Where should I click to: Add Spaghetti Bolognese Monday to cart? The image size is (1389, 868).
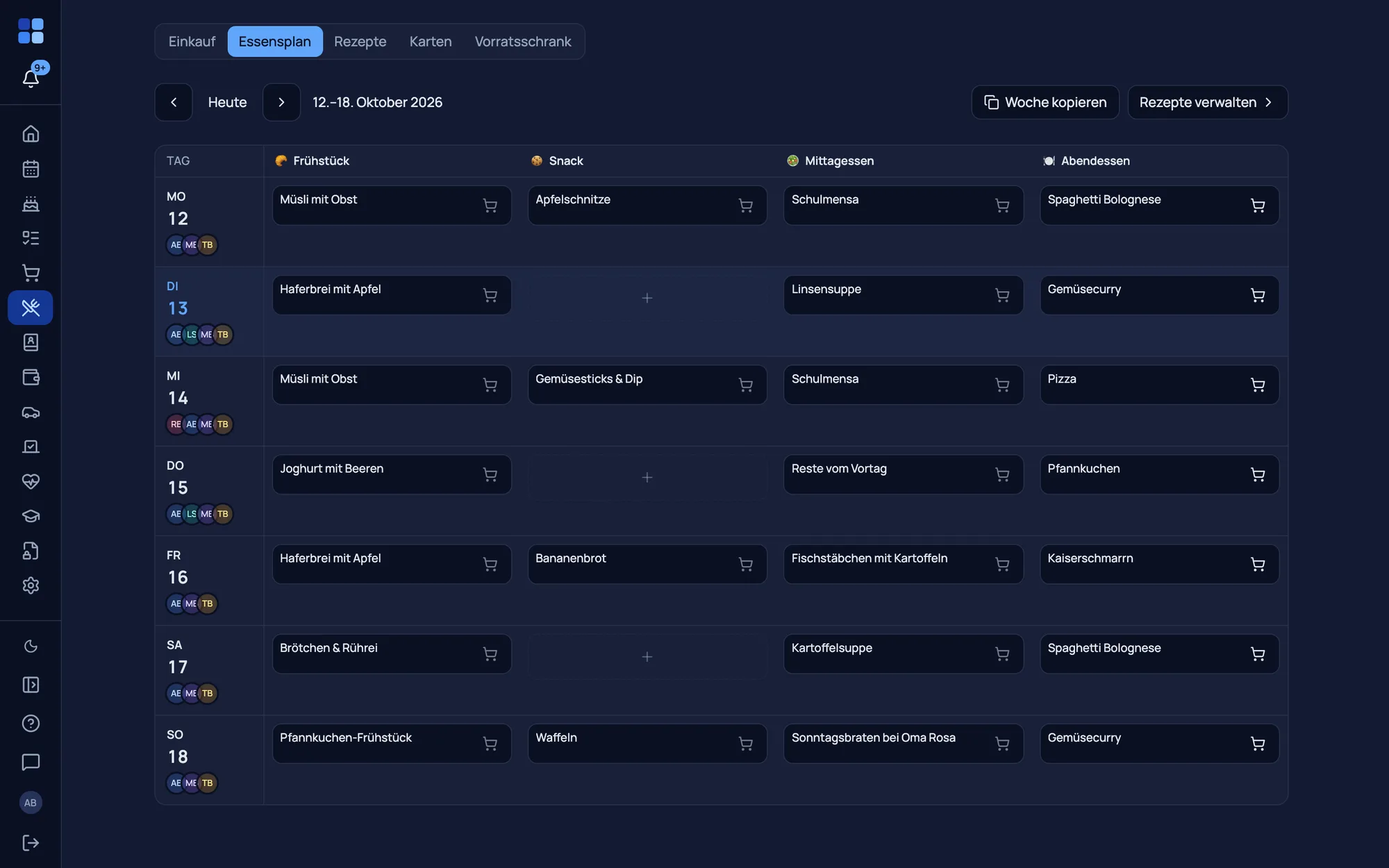(x=1258, y=206)
